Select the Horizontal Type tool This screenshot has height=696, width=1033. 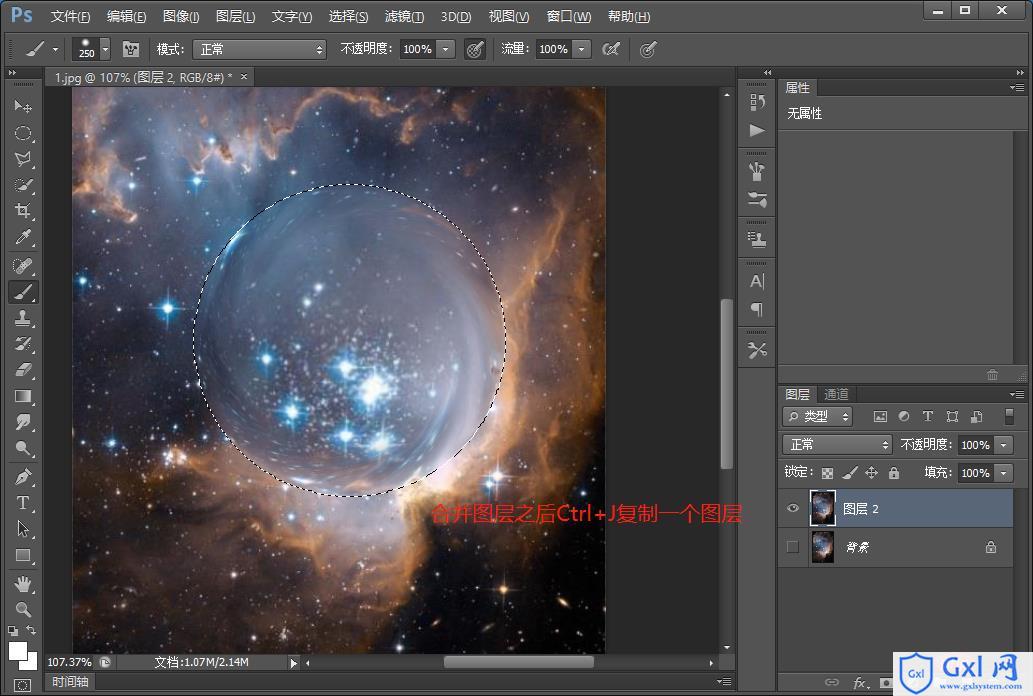pos(23,503)
